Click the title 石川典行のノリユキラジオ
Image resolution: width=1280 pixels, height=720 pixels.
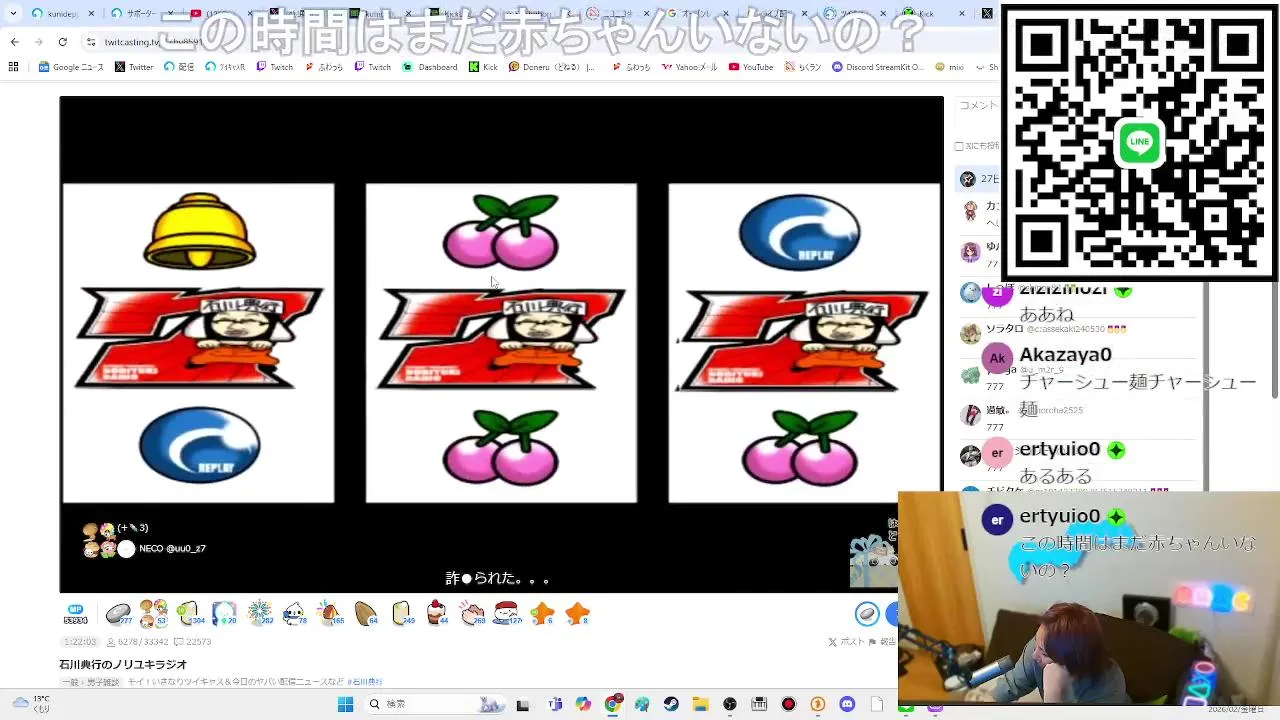pyautogui.click(x=123, y=664)
